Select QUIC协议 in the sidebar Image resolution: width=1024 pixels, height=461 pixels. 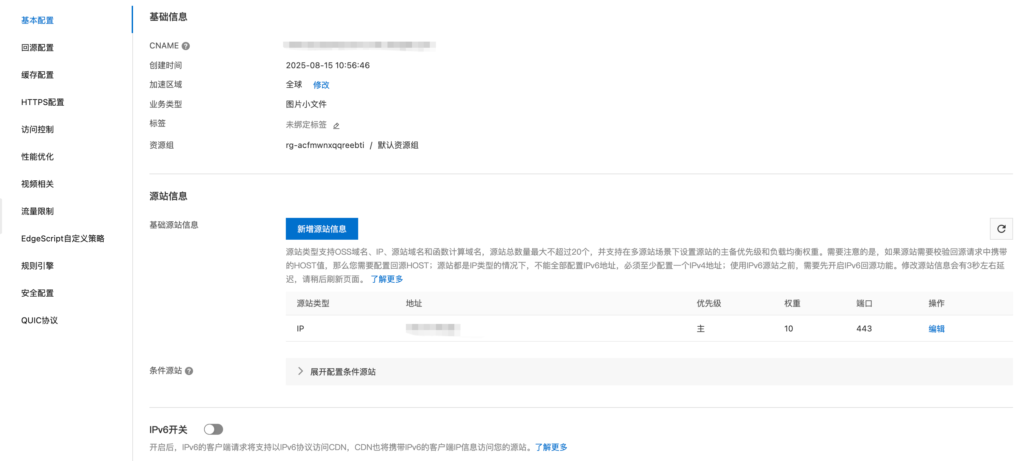[x=40, y=320]
